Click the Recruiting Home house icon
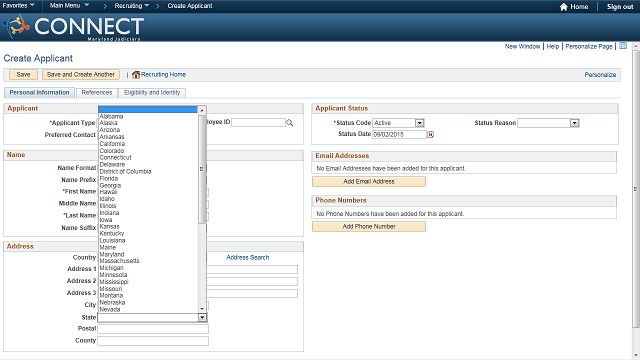The image size is (640, 360). point(136,75)
